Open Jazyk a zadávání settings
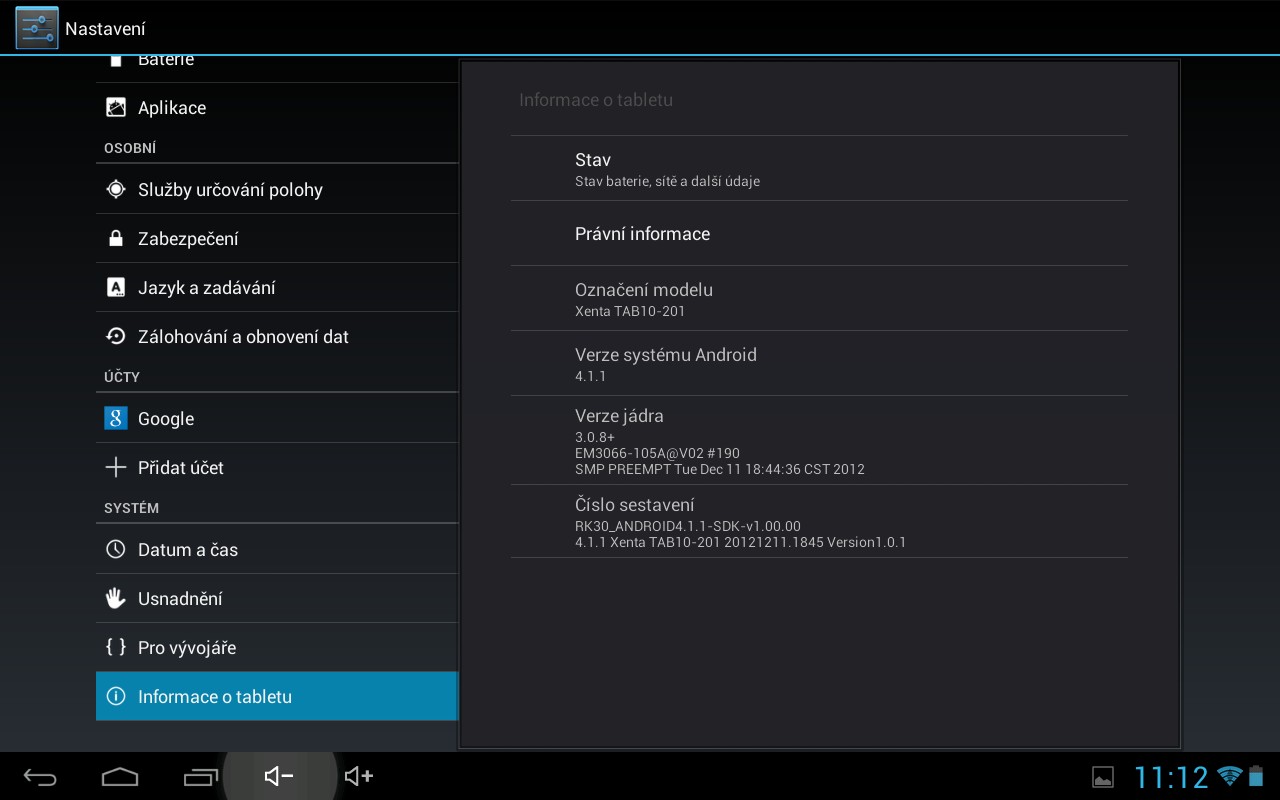This screenshot has height=800, width=1280. tap(277, 287)
